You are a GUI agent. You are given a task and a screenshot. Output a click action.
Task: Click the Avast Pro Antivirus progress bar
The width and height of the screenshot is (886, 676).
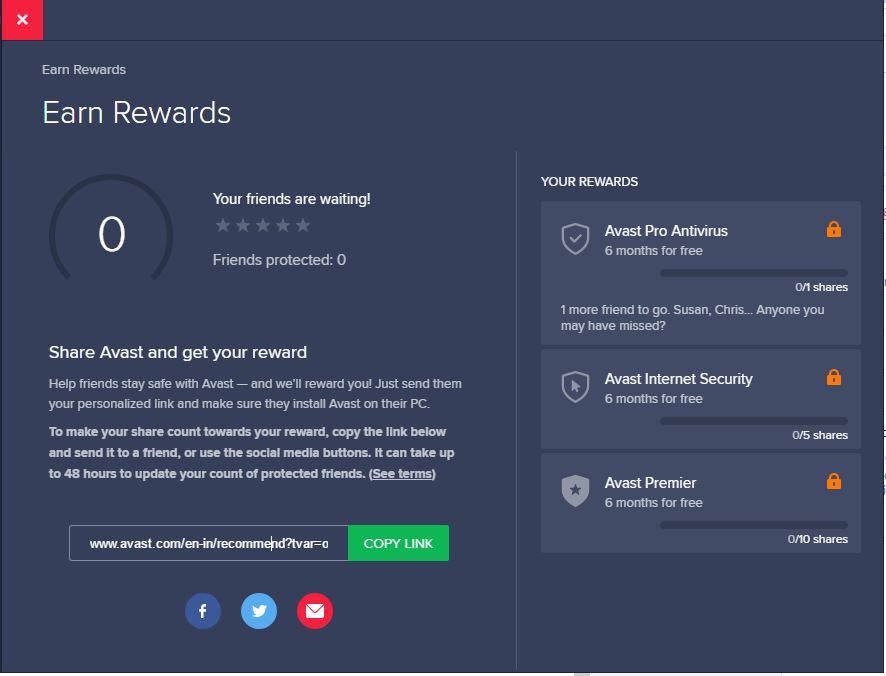click(x=754, y=273)
